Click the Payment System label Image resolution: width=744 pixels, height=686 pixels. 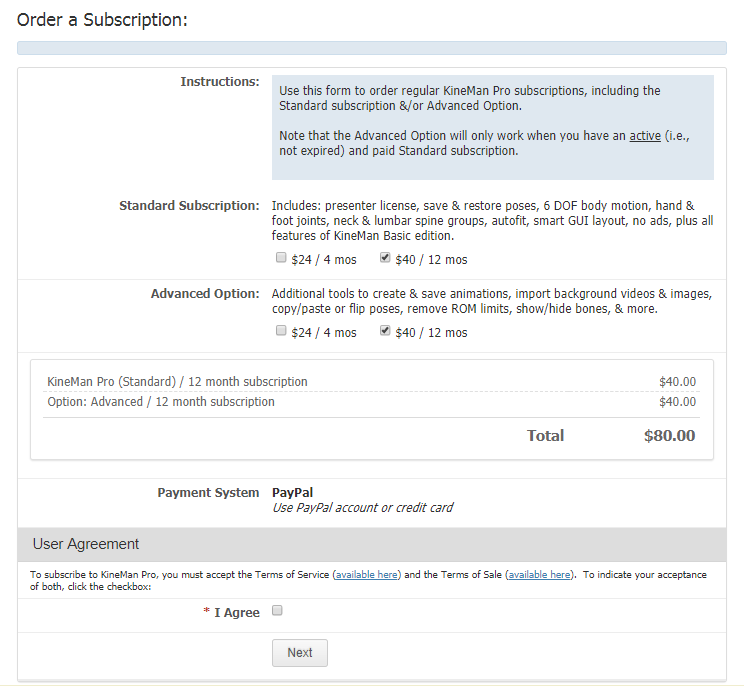pyautogui.click(x=208, y=492)
